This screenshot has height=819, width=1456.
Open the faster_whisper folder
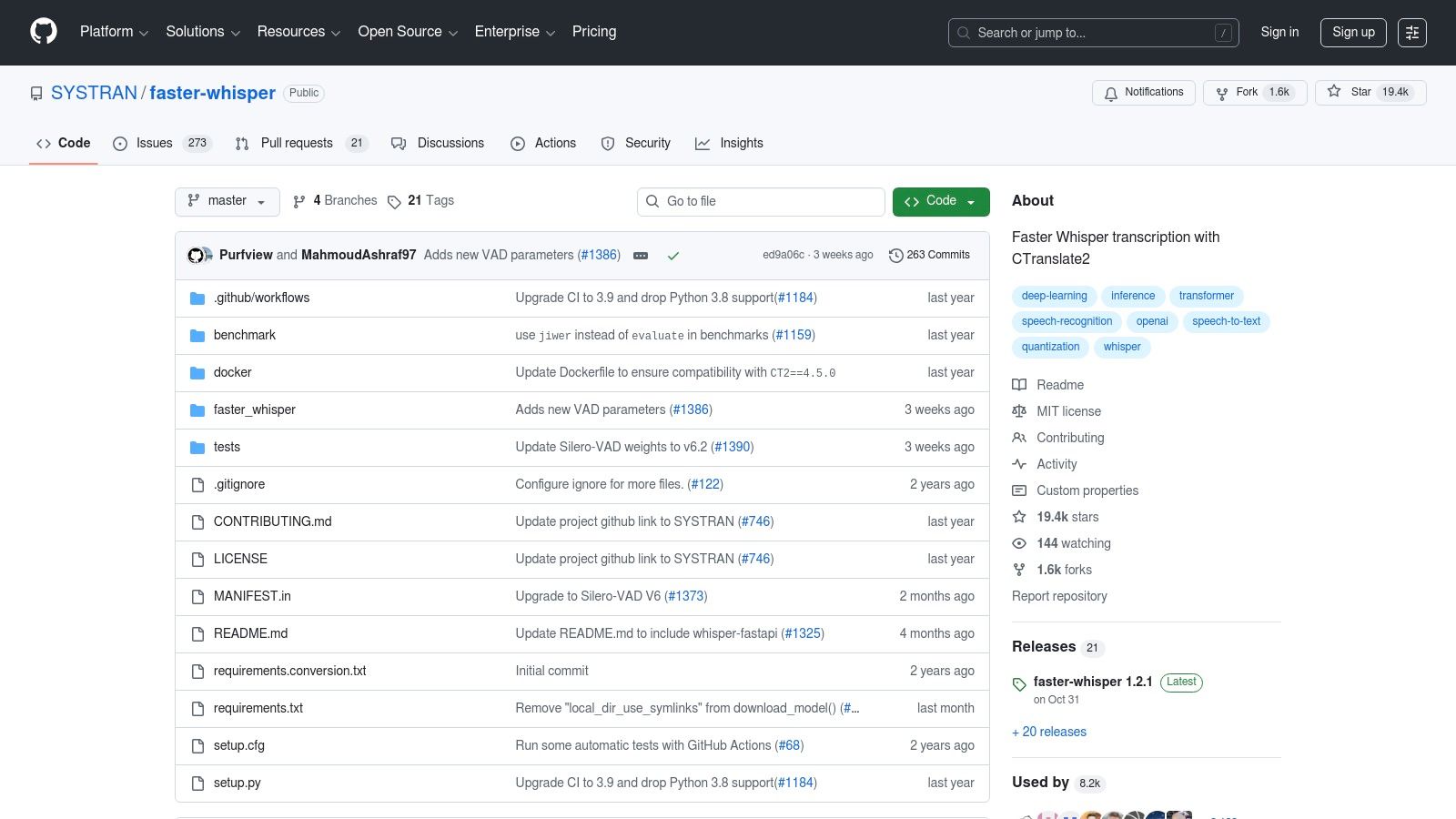click(255, 410)
